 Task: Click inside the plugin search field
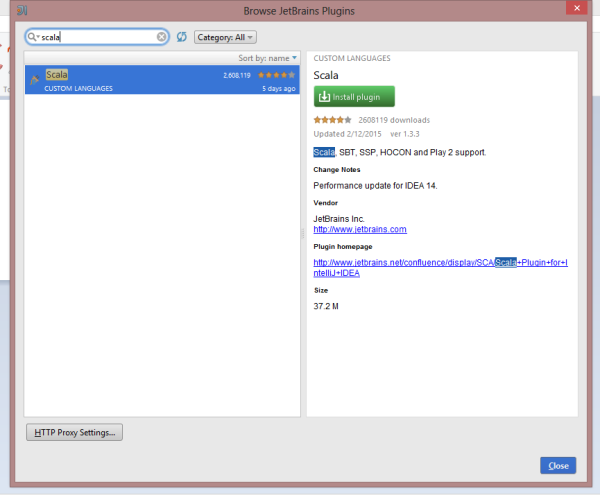pyautogui.click(x=100, y=37)
